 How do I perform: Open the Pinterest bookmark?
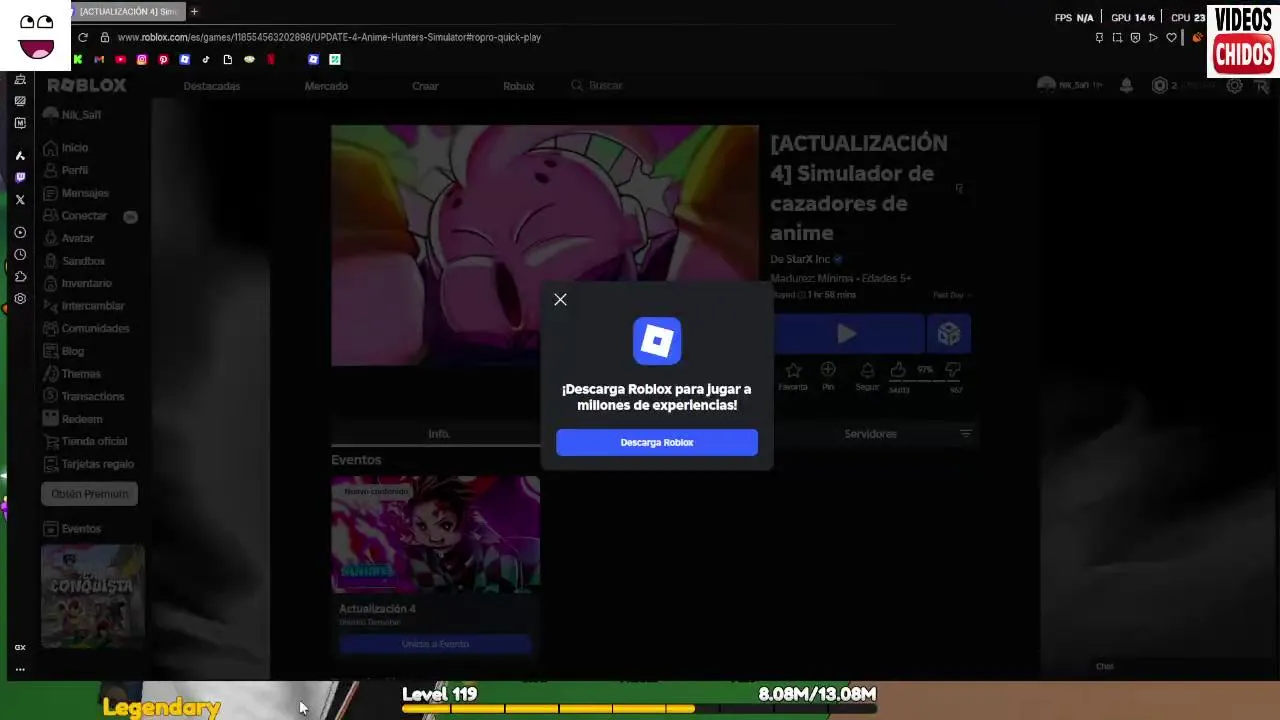(x=163, y=59)
